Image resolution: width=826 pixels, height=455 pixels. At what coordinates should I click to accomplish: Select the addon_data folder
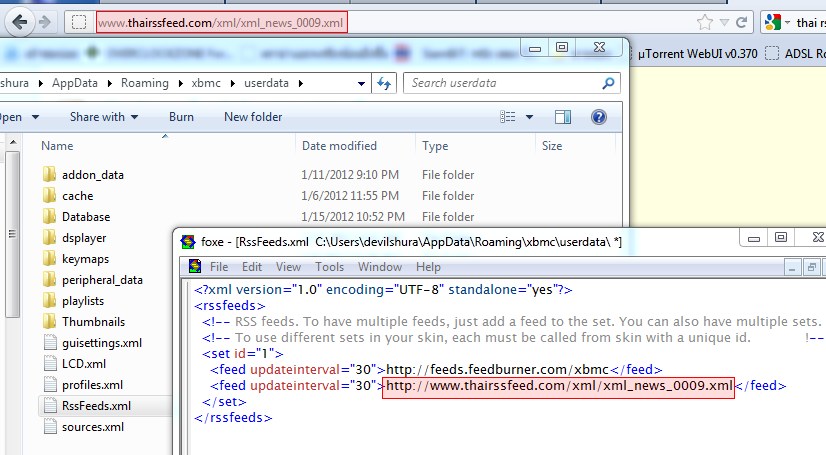coord(93,175)
